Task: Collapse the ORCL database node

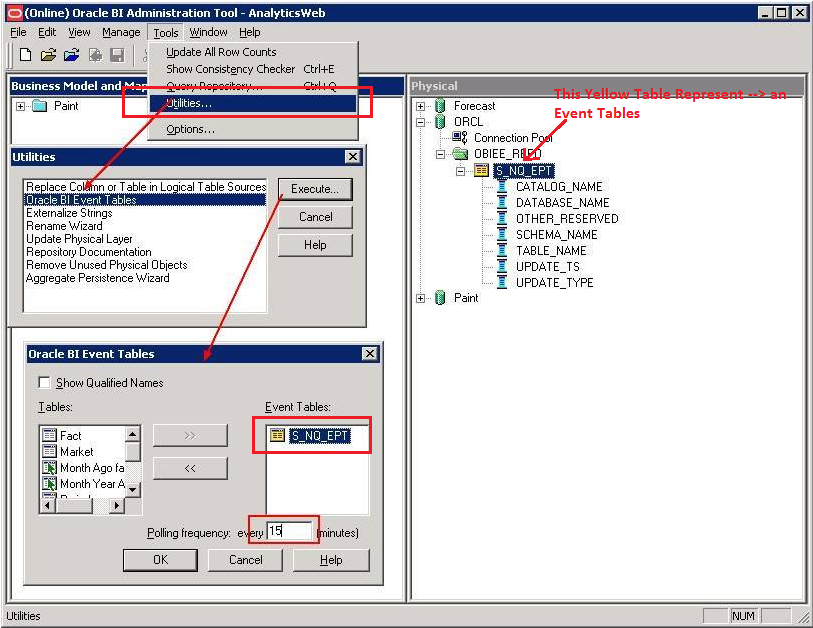Action: (420, 122)
